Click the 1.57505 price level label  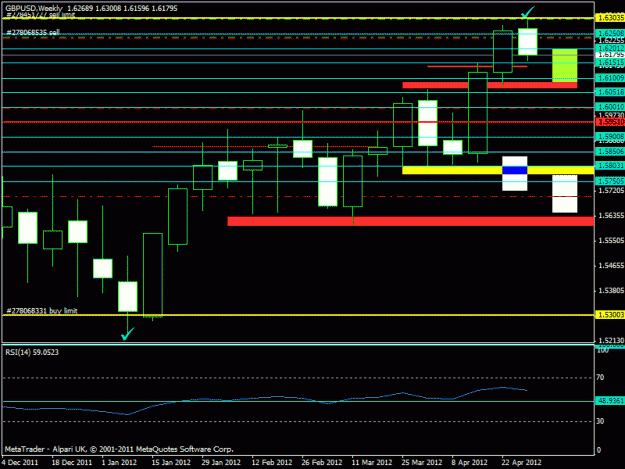pyautogui.click(x=609, y=181)
